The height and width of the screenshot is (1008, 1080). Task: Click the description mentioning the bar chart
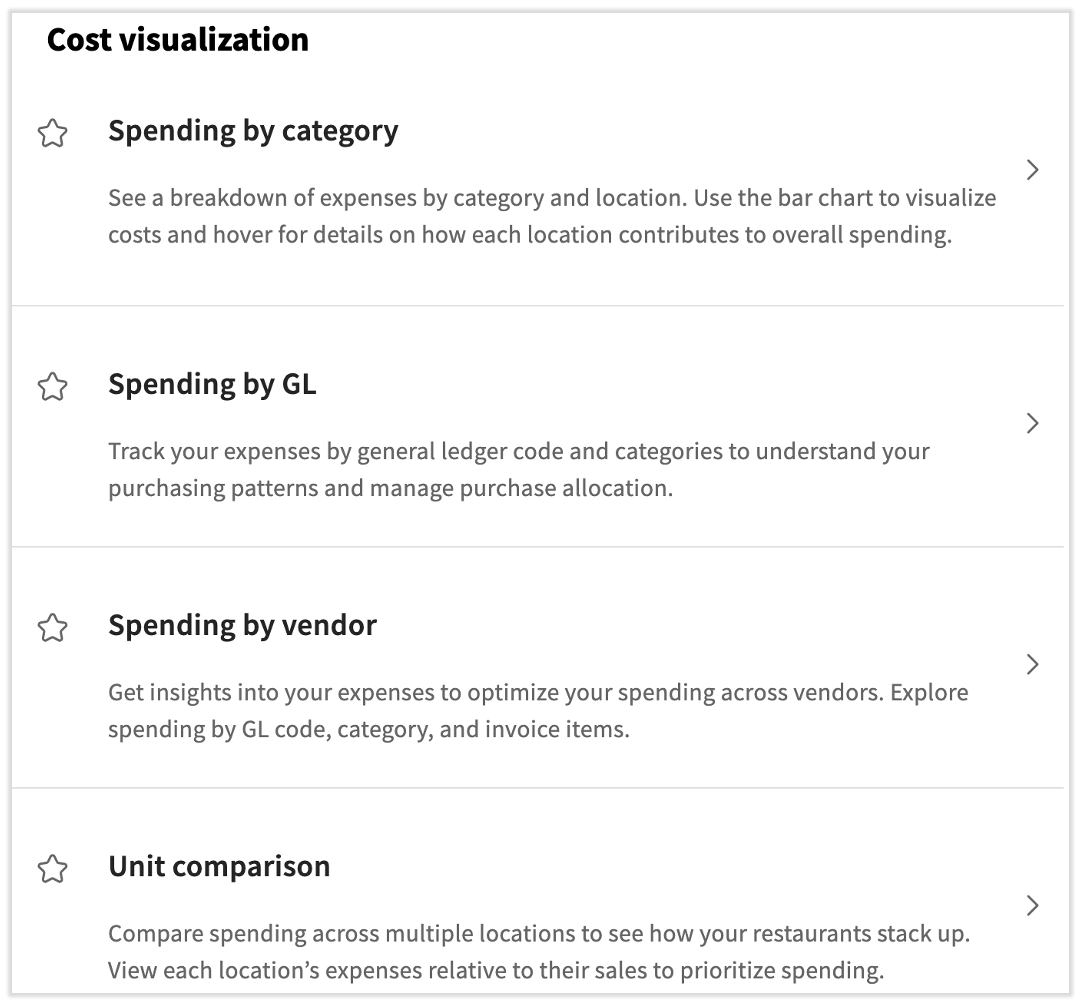(x=552, y=216)
